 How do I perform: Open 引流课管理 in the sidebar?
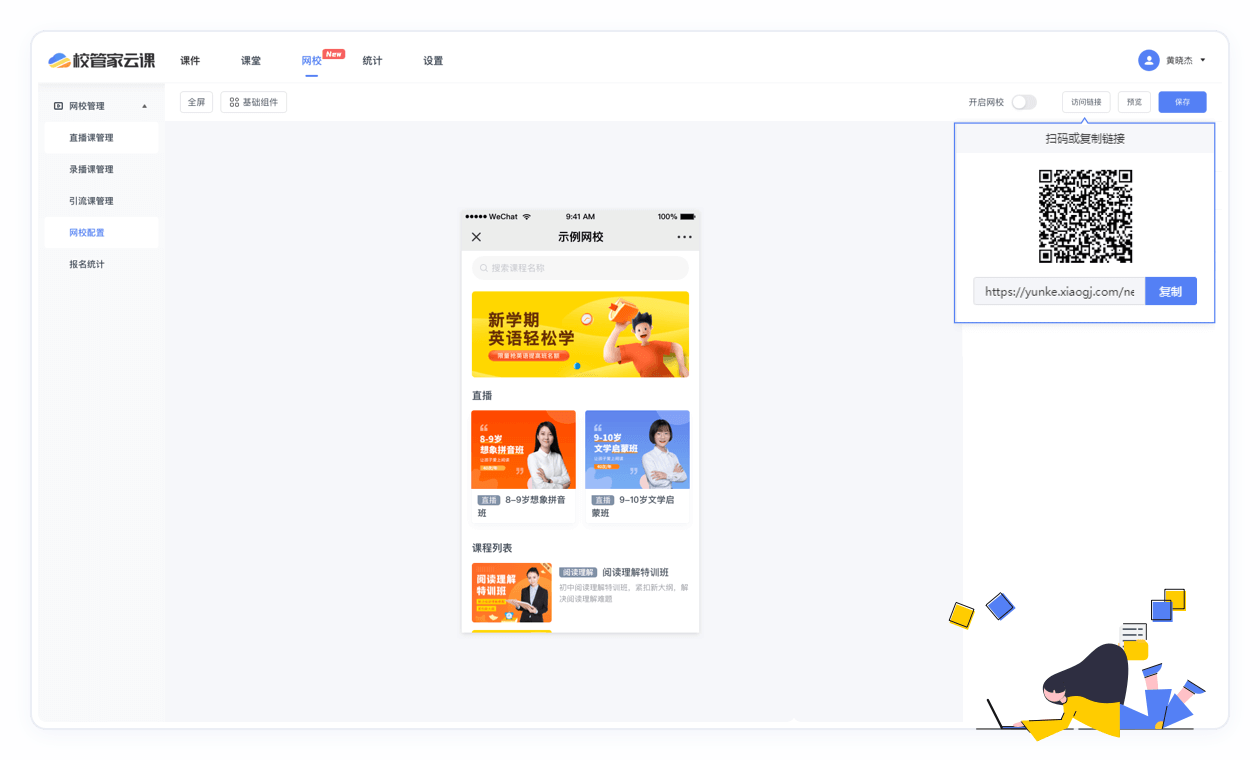point(101,201)
